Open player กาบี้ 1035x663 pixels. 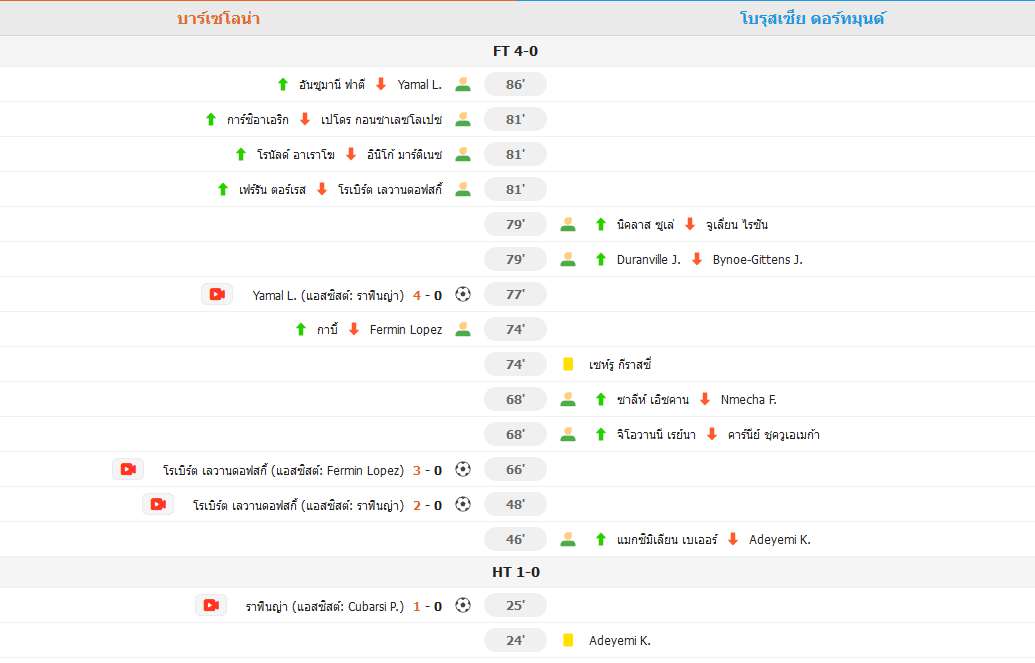327,330
